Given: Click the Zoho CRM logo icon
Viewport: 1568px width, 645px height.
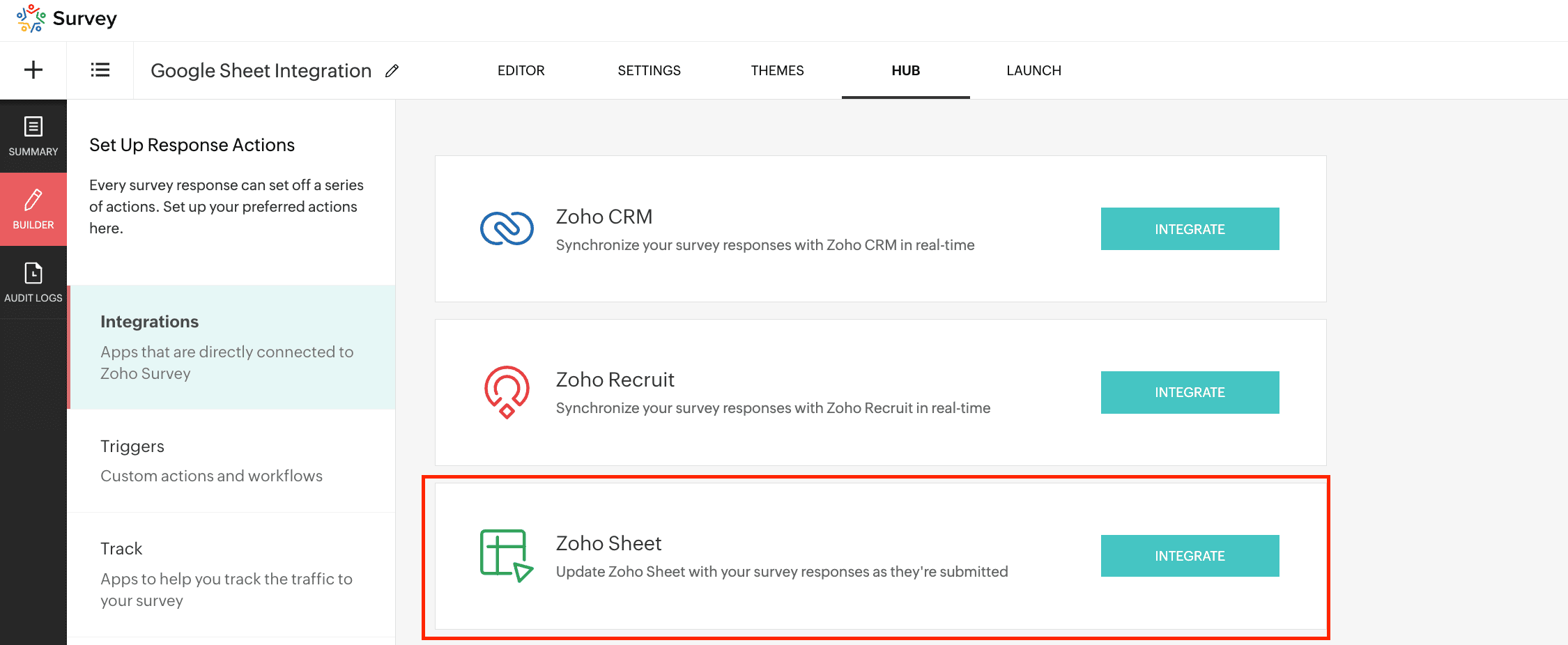Looking at the screenshot, I should [x=507, y=228].
